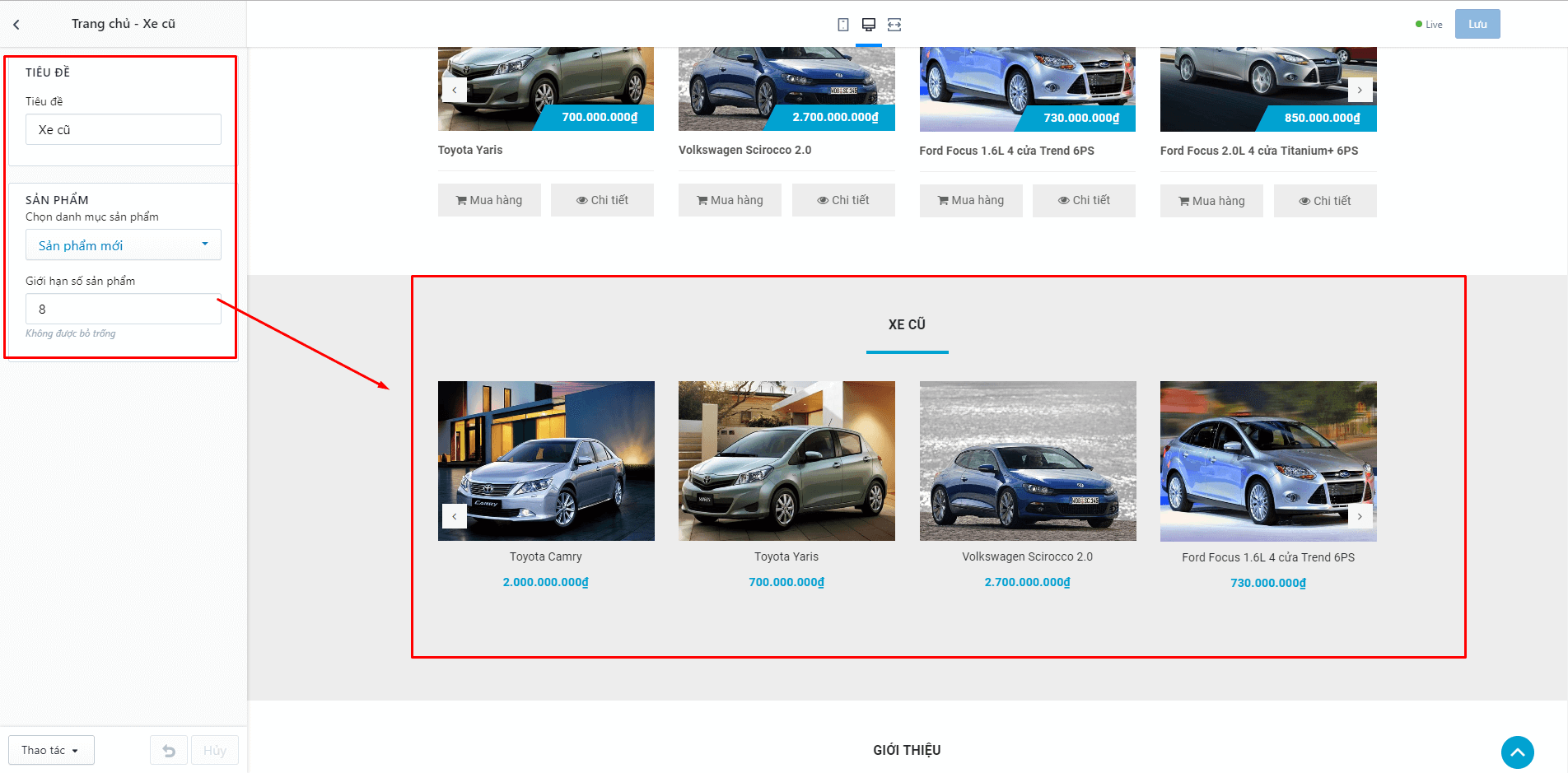Click the Toyota Camry car image
Image resolution: width=1568 pixels, height=773 pixels.
pyautogui.click(x=546, y=461)
